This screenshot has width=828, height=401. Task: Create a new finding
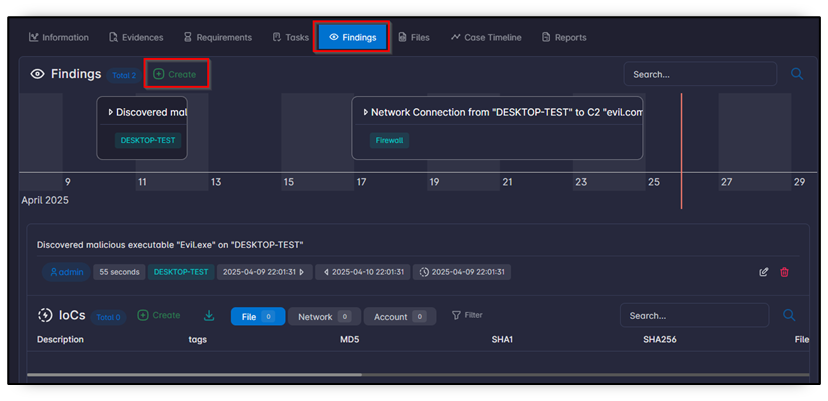point(175,74)
